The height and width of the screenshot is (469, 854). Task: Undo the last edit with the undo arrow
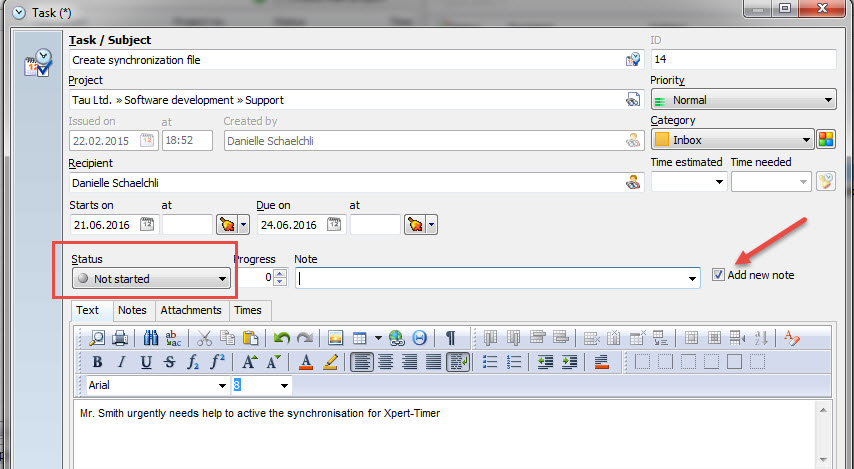click(282, 338)
